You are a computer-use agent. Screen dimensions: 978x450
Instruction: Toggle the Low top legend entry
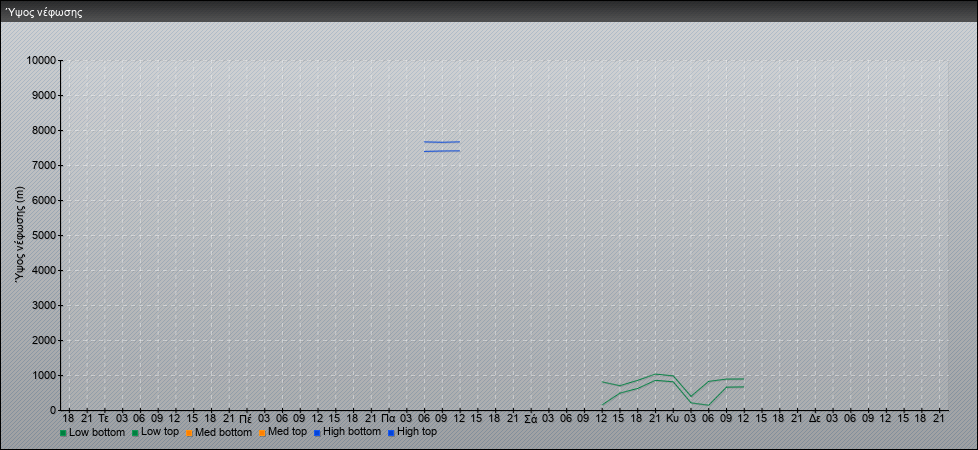[155, 432]
